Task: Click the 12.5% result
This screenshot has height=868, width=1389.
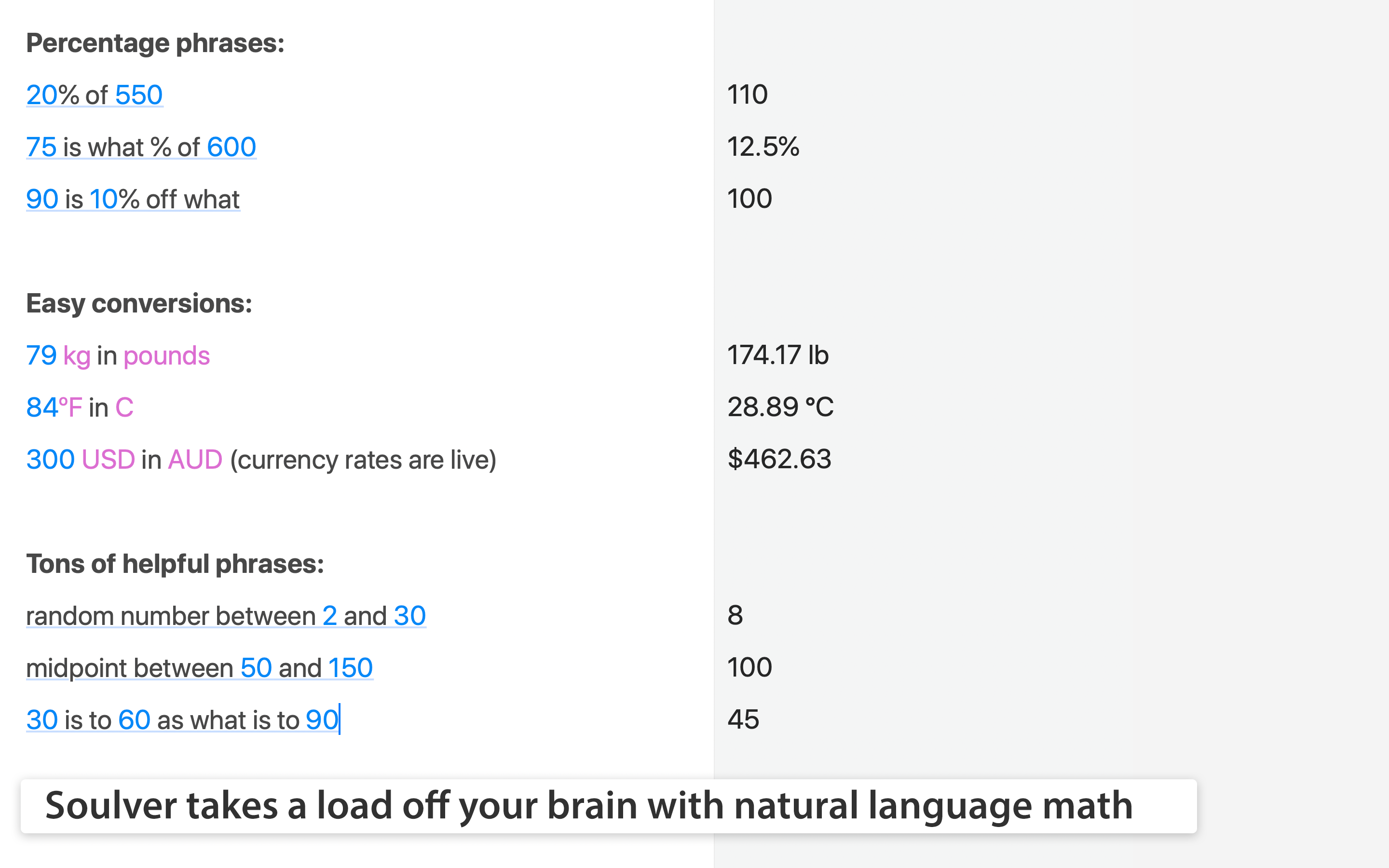Action: tap(763, 147)
